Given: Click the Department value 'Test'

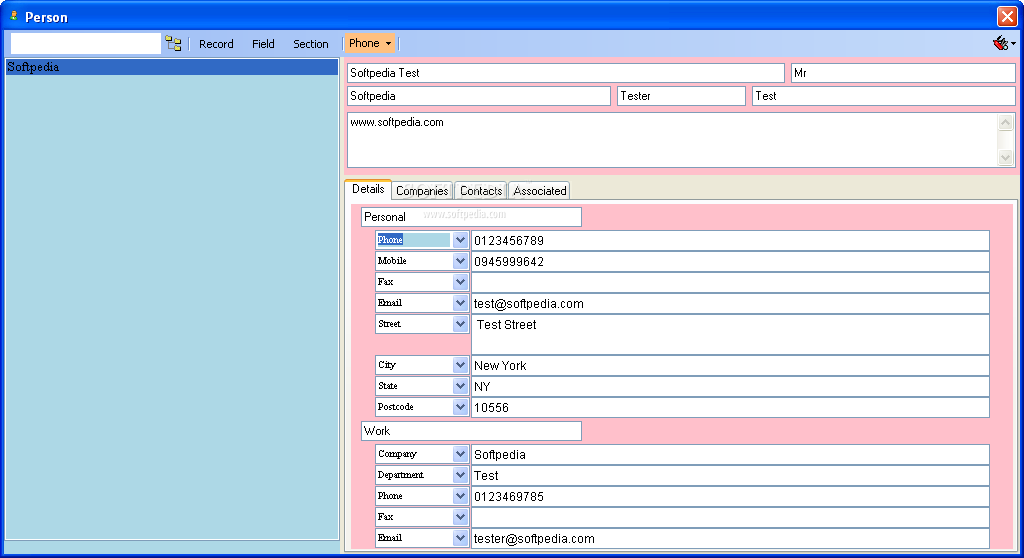Looking at the screenshot, I should click(730, 475).
